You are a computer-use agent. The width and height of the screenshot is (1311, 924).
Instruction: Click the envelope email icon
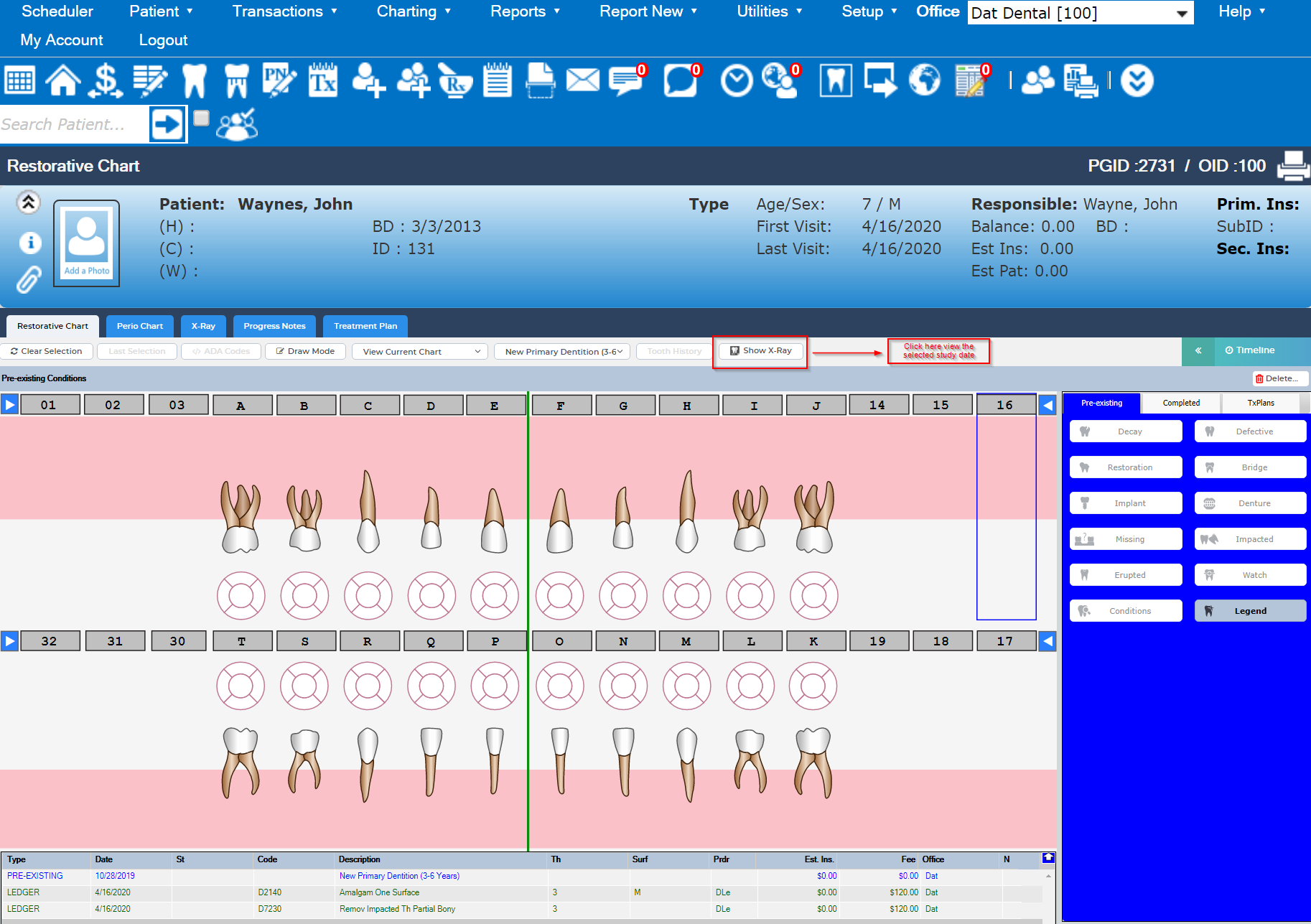pyautogui.click(x=582, y=80)
